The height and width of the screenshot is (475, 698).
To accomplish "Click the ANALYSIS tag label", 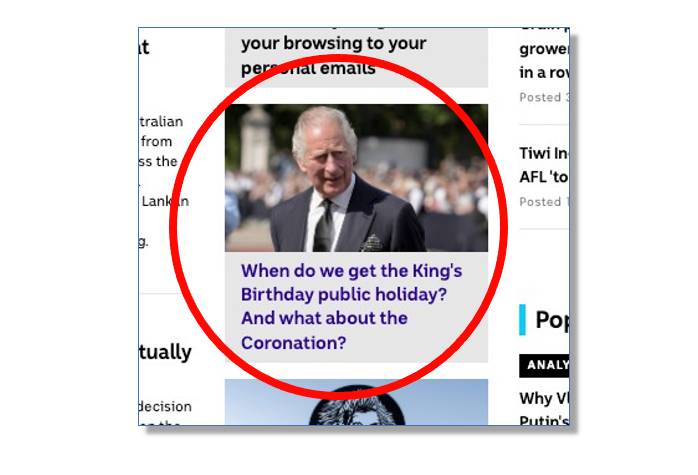I will [544, 365].
